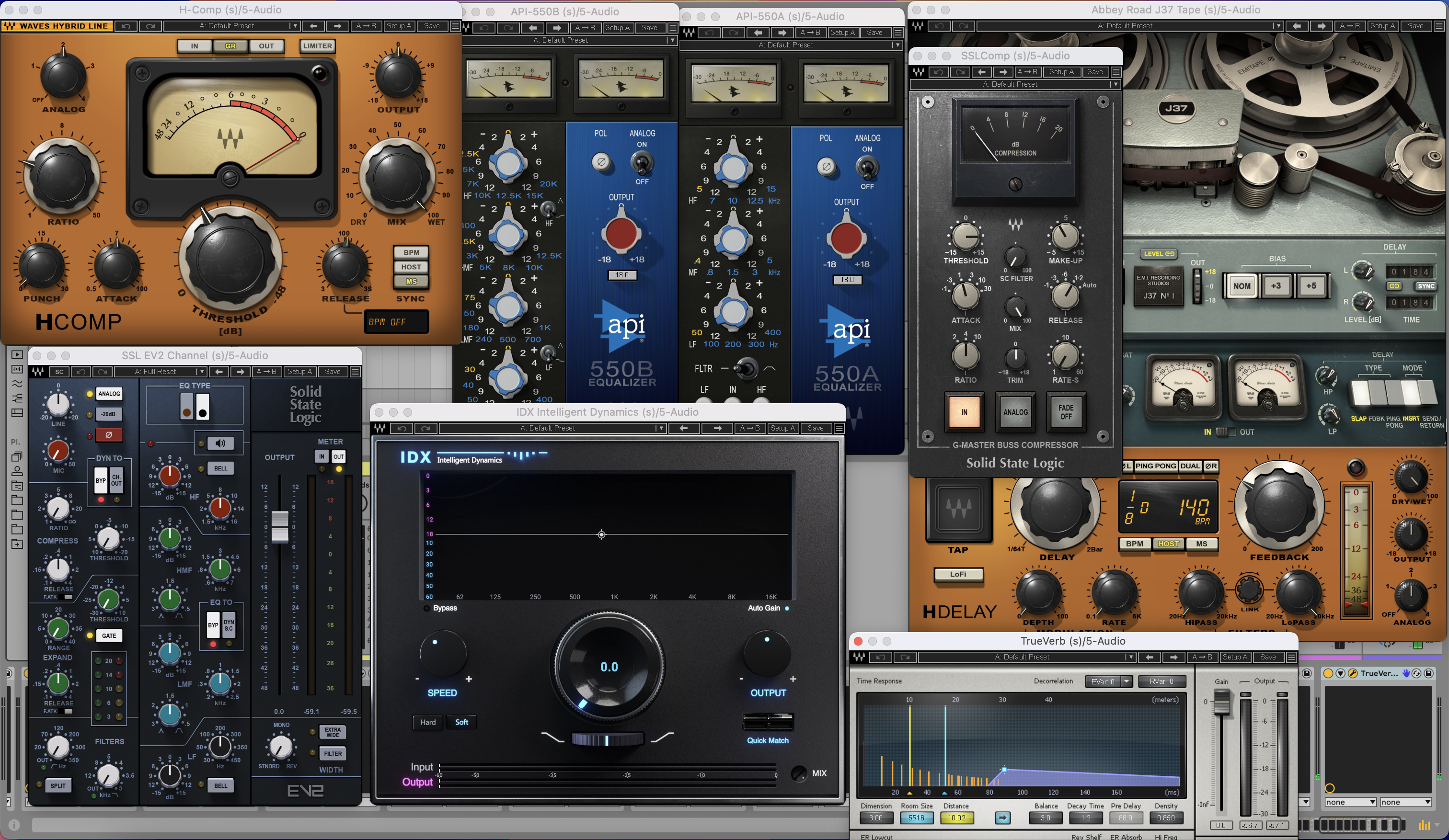Click previous preset arrow in API-550A toolbar

pos(758,33)
